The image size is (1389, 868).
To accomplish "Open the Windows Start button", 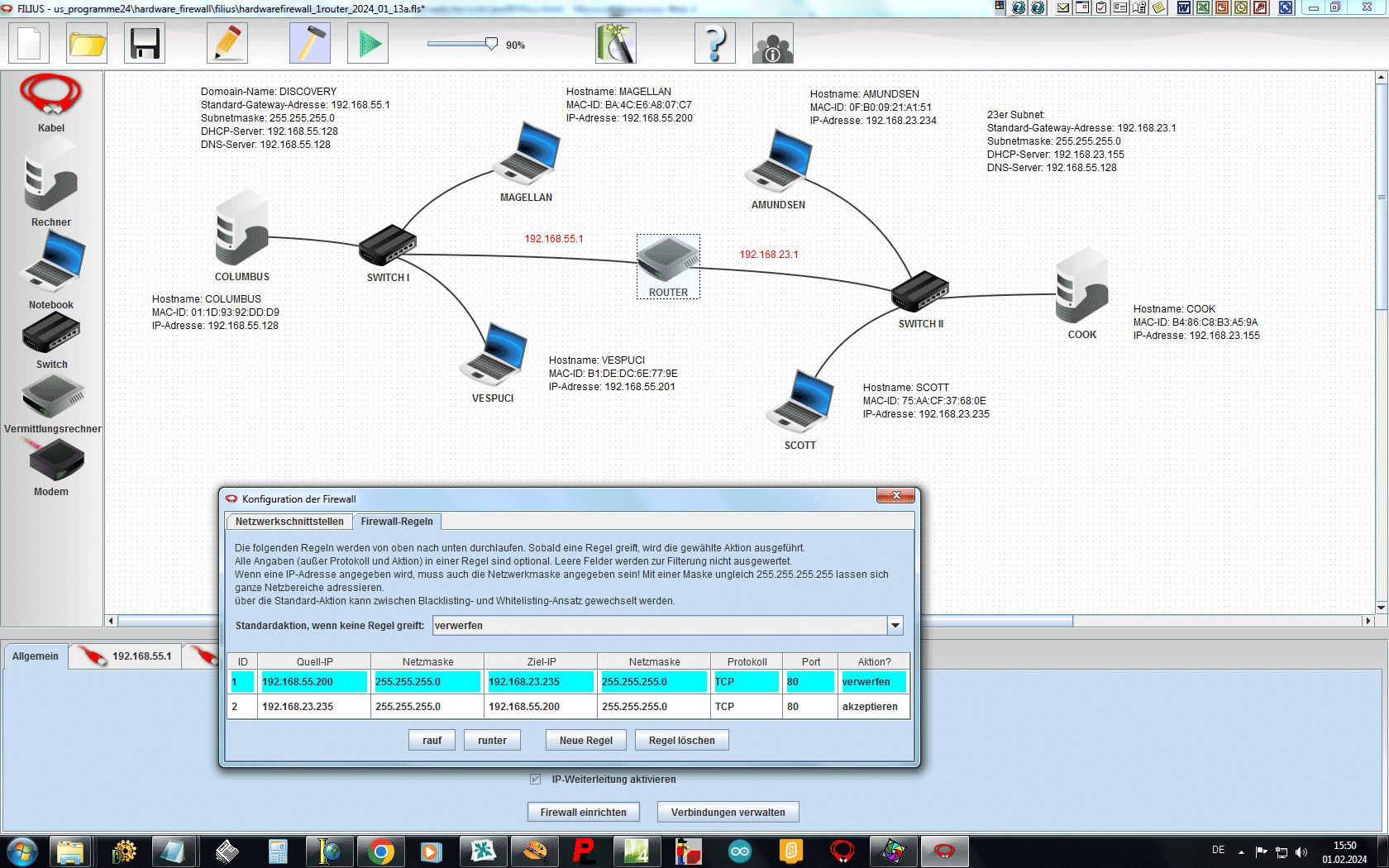I will click(21, 851).
